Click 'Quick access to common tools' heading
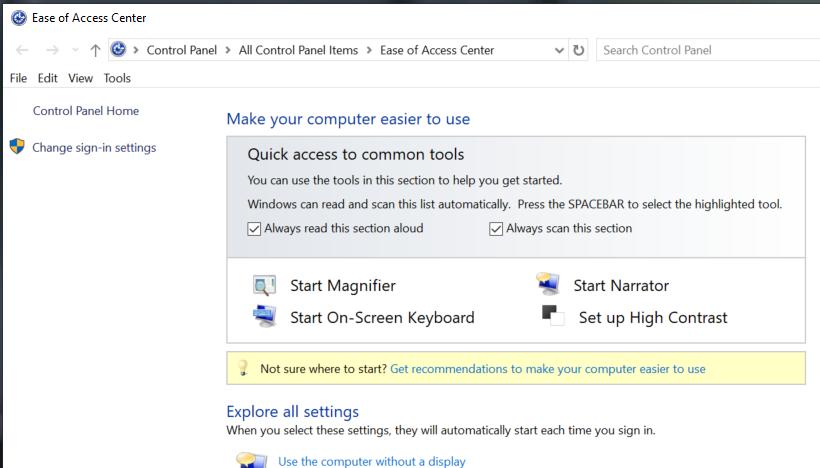820x468 pixels. 356,154
